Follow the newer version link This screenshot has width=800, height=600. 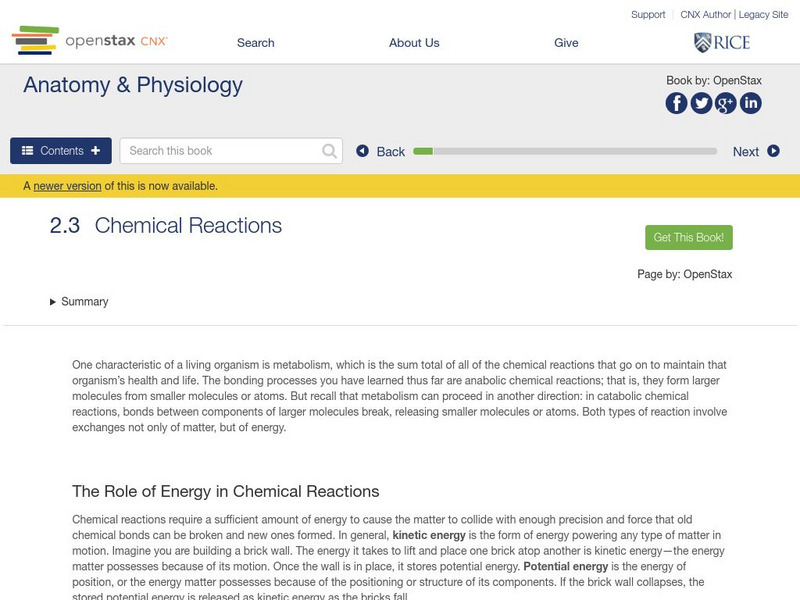point(67,186)
